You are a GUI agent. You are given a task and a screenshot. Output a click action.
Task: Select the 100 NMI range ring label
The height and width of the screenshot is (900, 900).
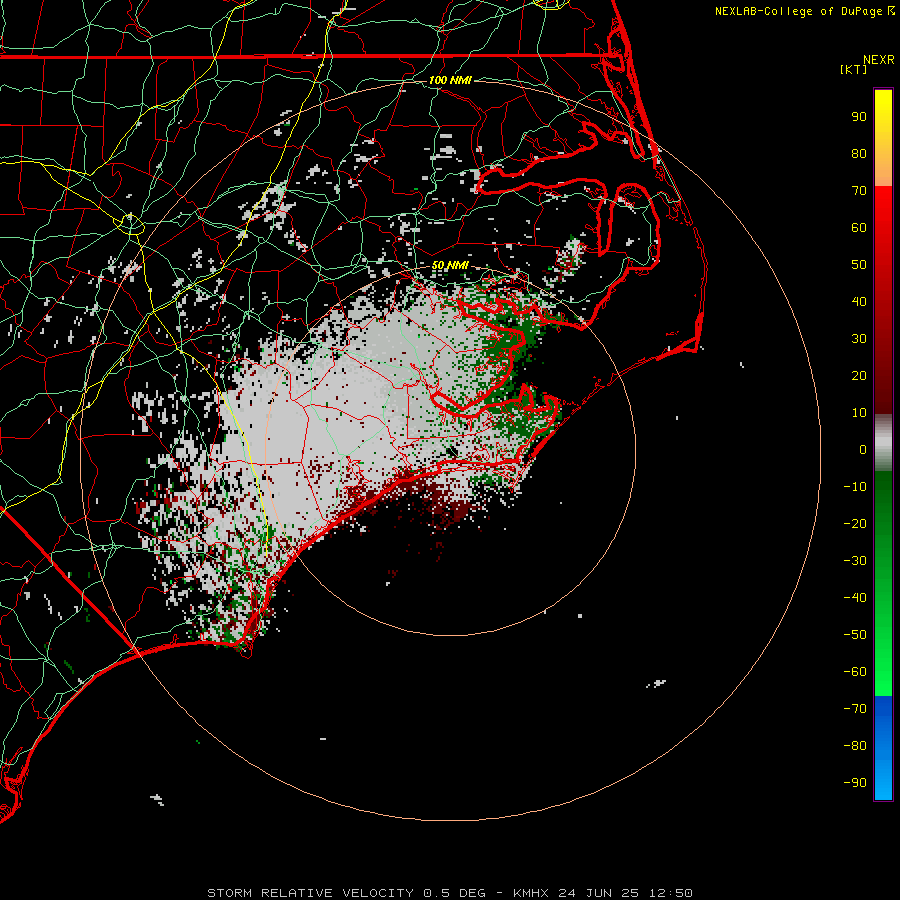click(x=450, y=80)
